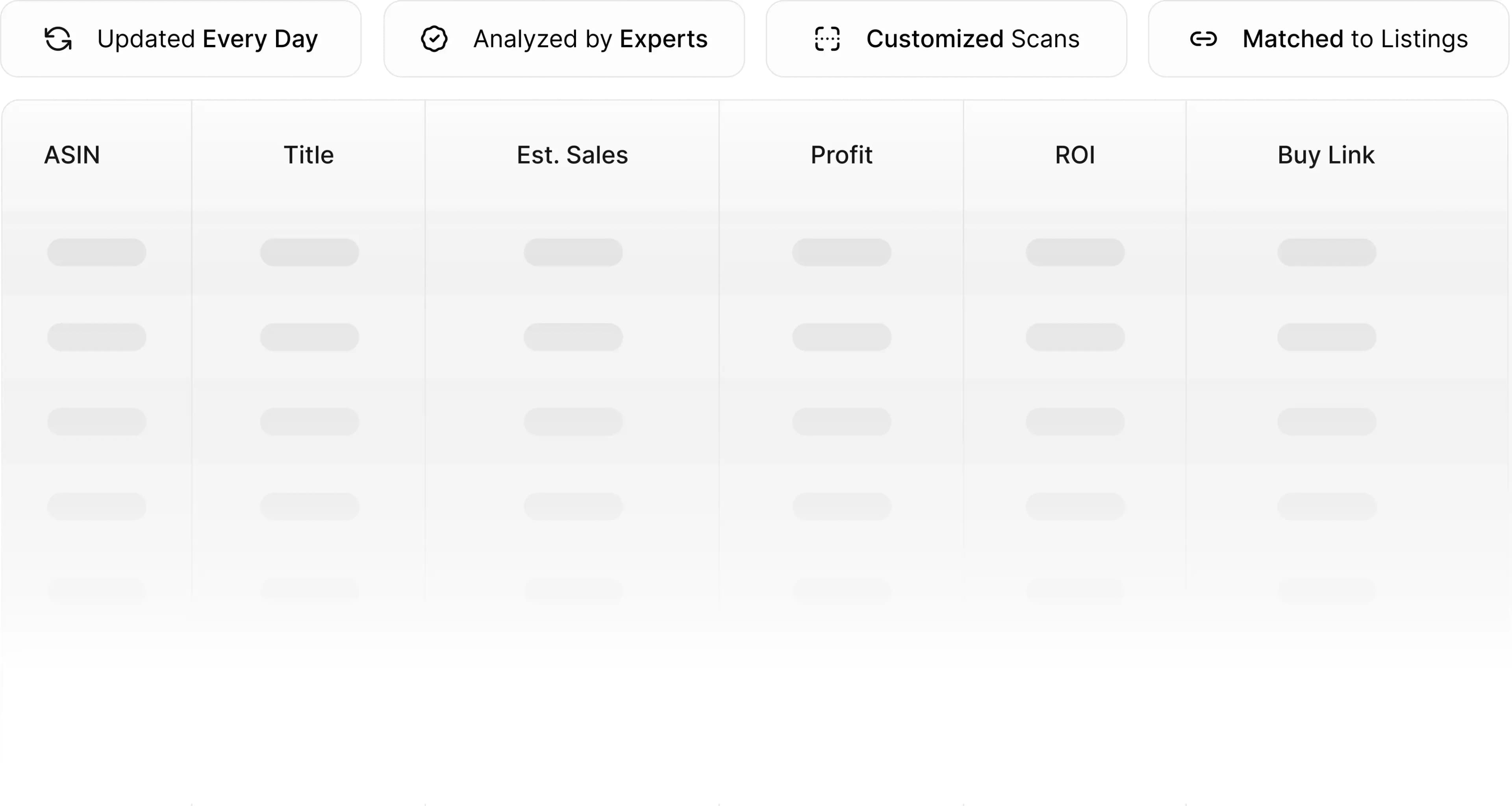Click the refresh arrows icon

tap(58, 39)
